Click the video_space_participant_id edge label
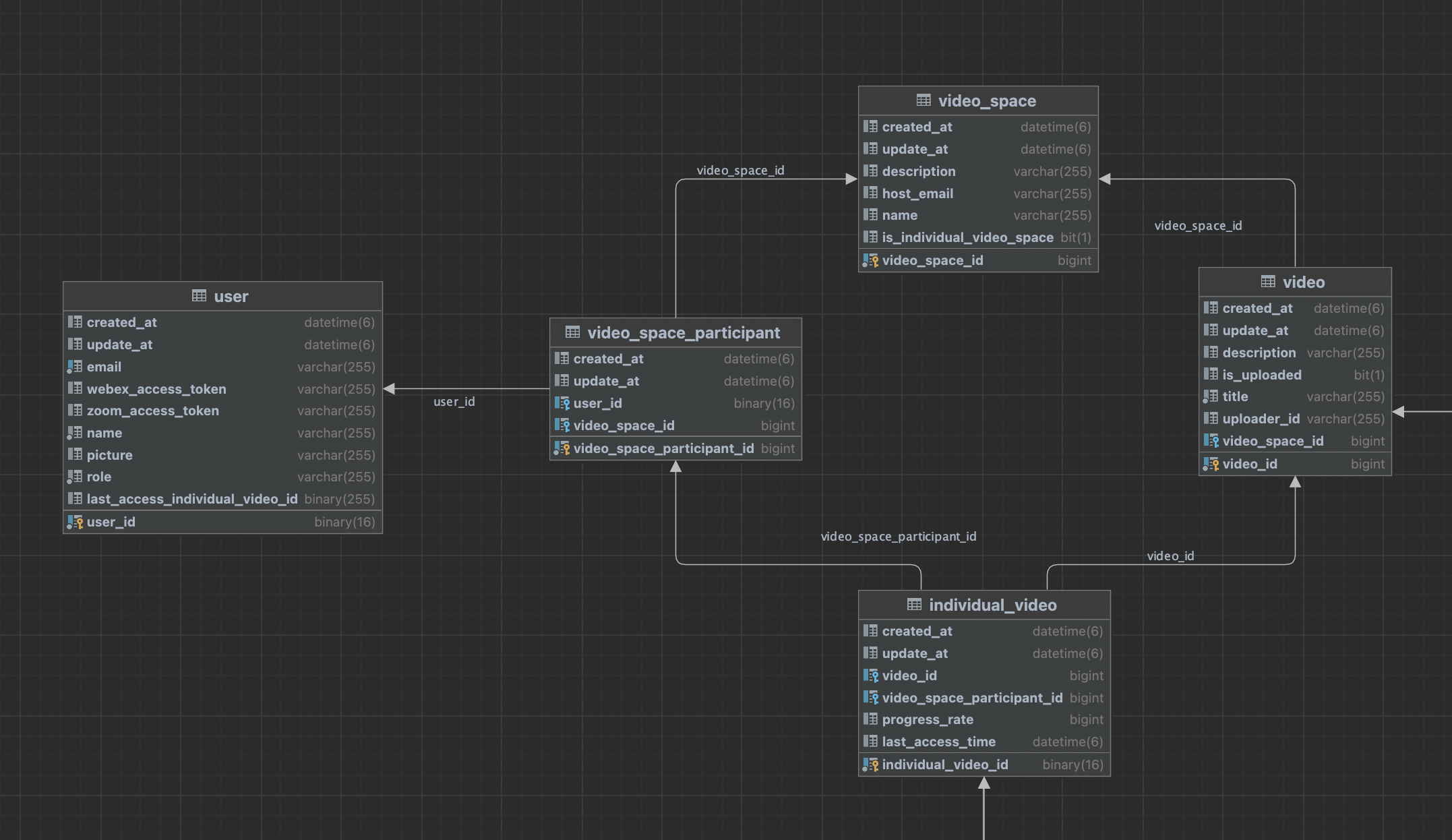This screenshot has width=1452, height=840. [x=898, y=537]
